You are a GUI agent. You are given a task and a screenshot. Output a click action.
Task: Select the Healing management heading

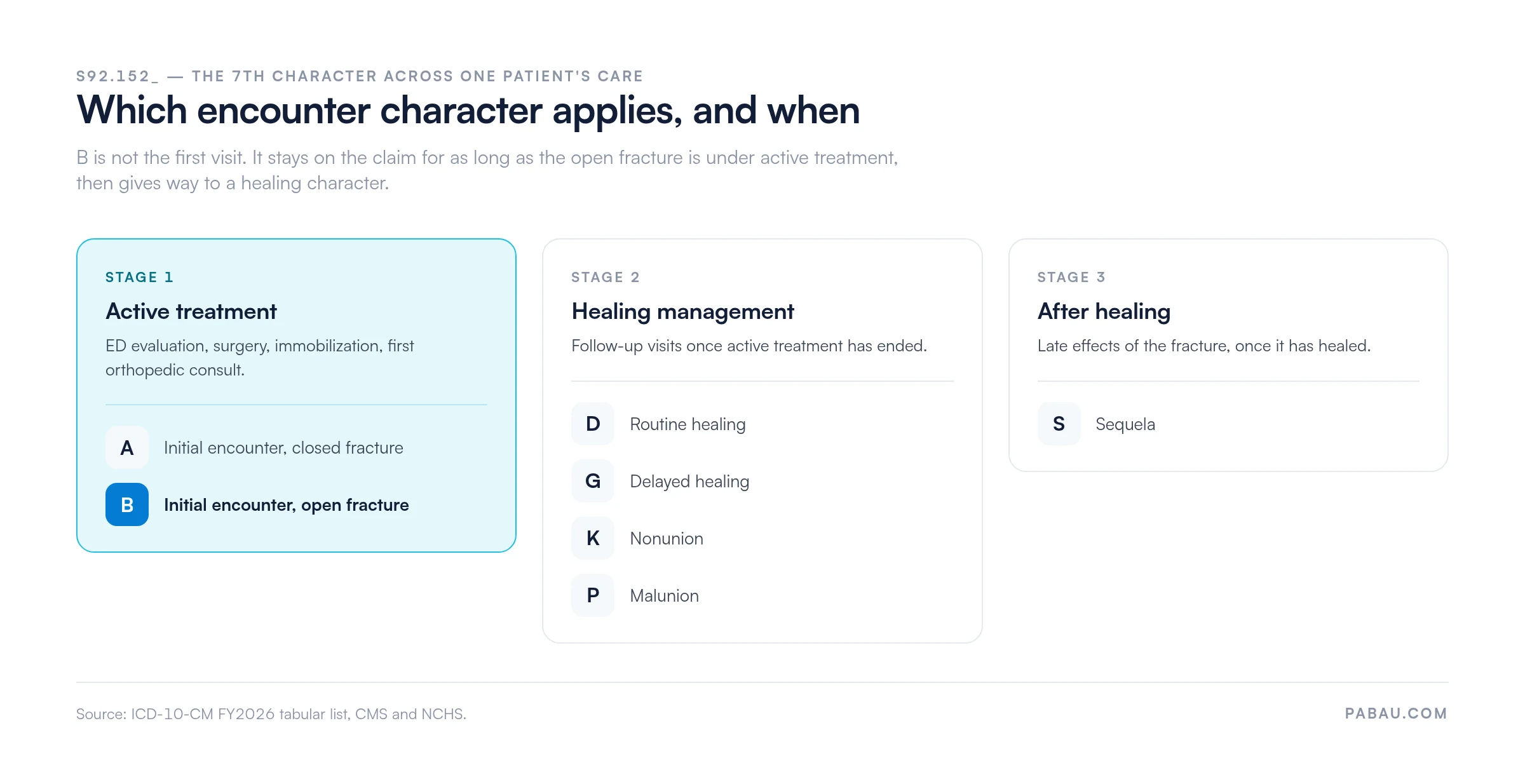[x=682, y=311]
